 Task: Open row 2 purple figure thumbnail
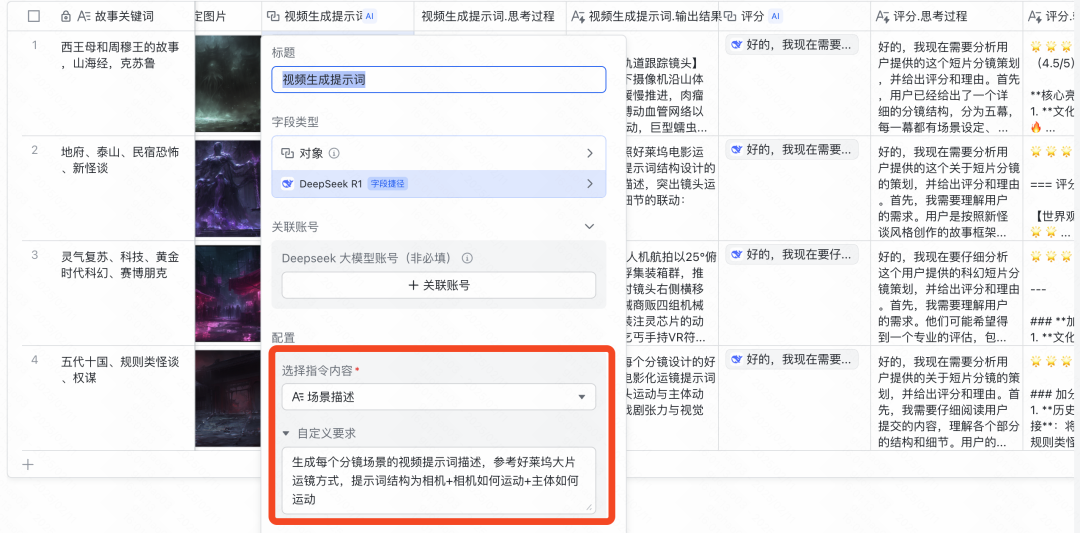tap(228, 188)
